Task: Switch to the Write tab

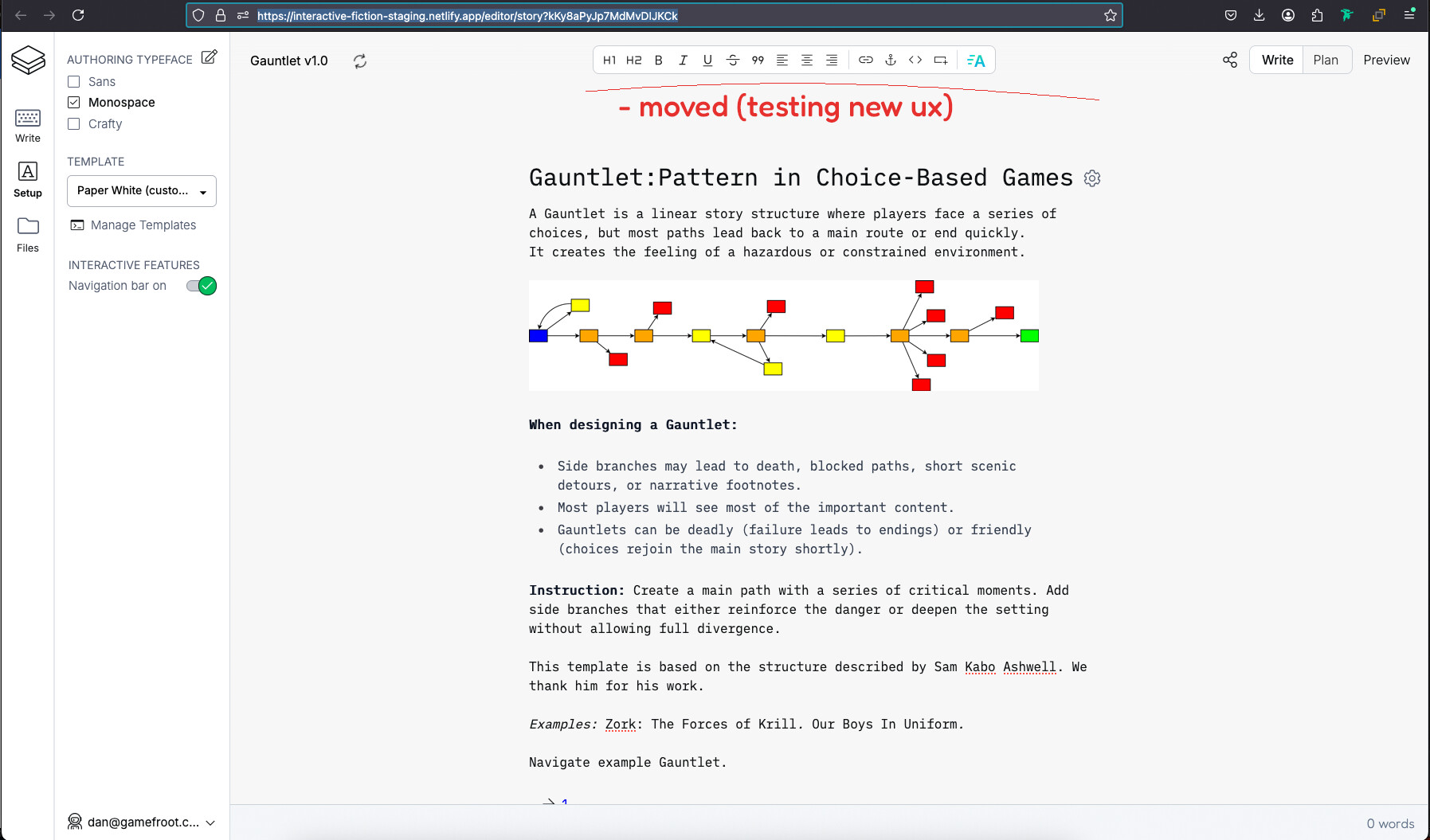Action: (1277, 61)
